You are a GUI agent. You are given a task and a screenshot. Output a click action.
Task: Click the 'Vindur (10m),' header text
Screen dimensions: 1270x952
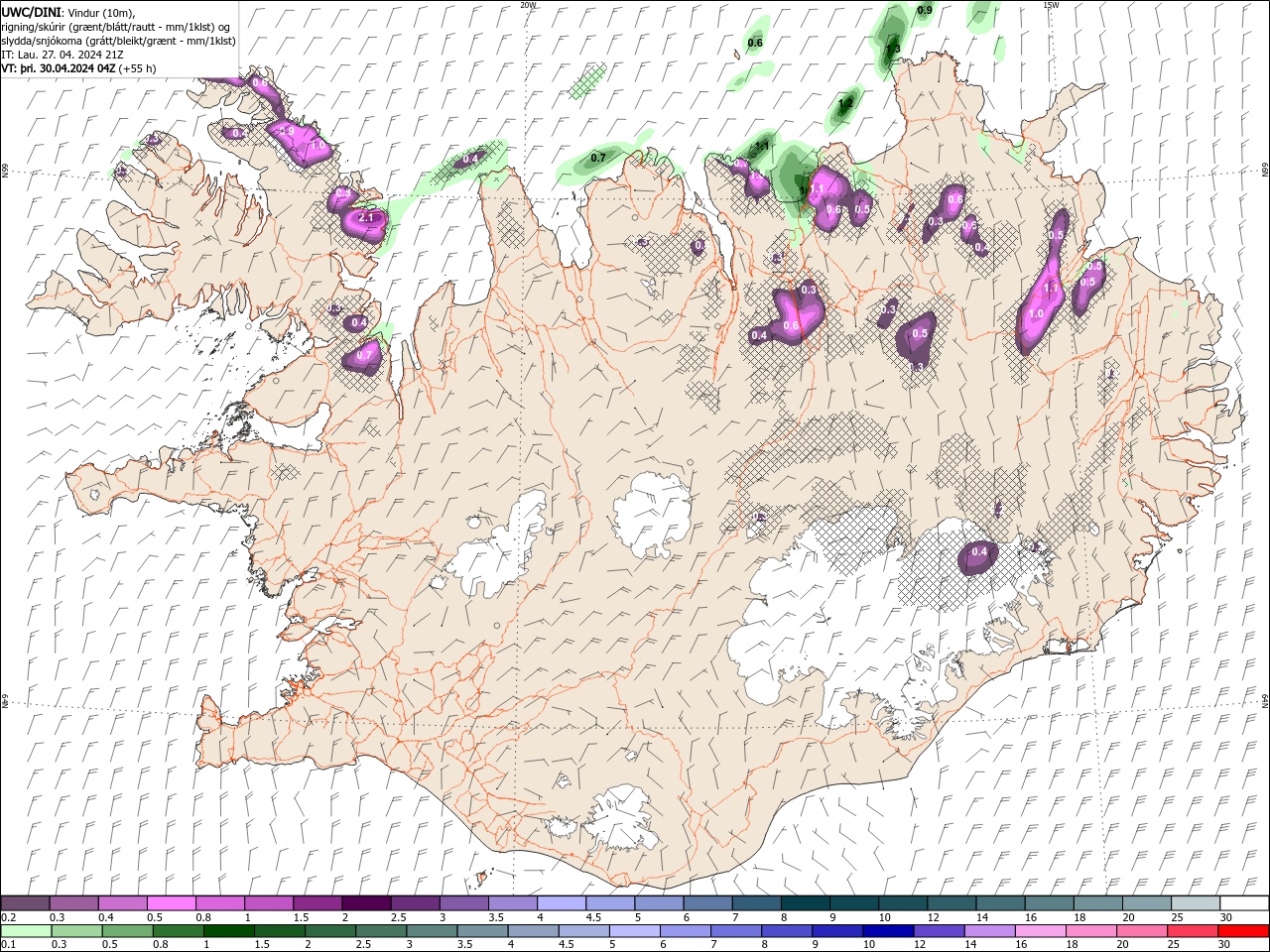101,12
